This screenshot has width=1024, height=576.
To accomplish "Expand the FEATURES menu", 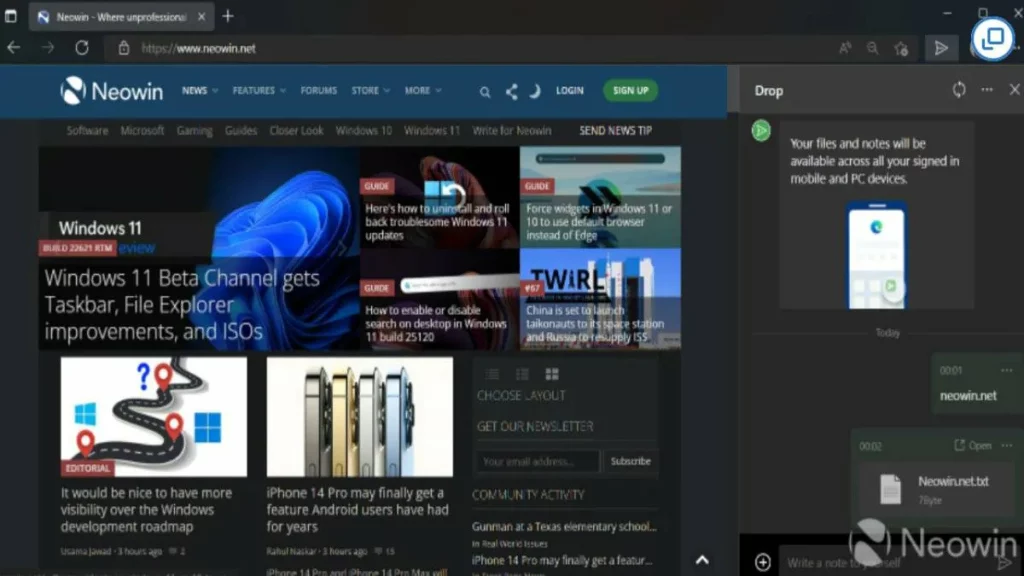I will [x=259, y=90].
